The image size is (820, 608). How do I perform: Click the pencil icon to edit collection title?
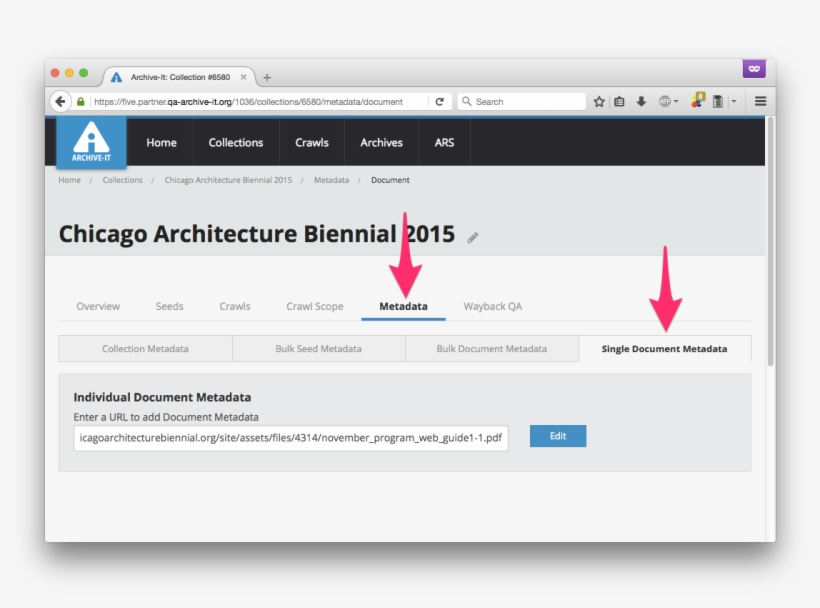coord(472,236)
